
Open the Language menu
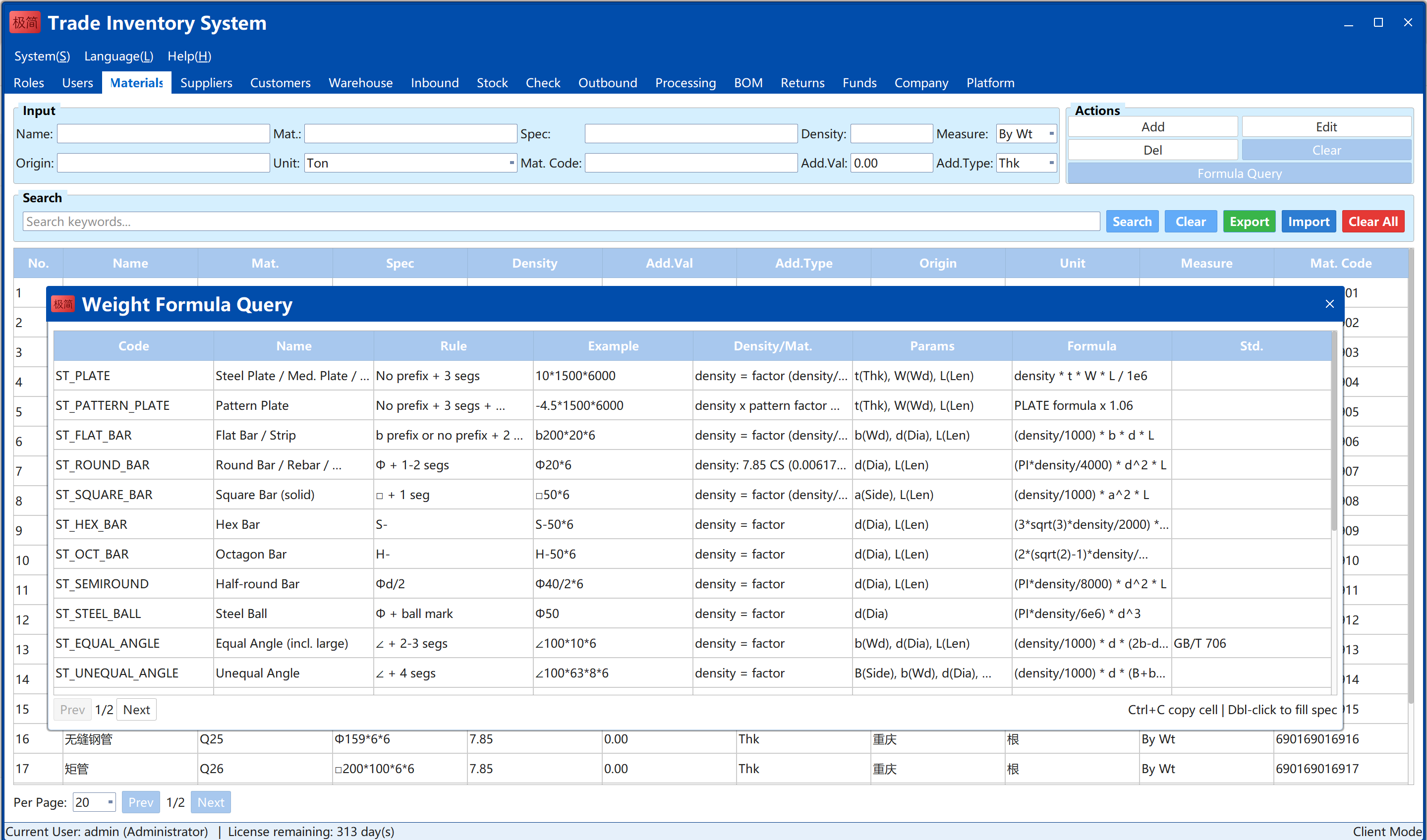click(x=118, y=56)
